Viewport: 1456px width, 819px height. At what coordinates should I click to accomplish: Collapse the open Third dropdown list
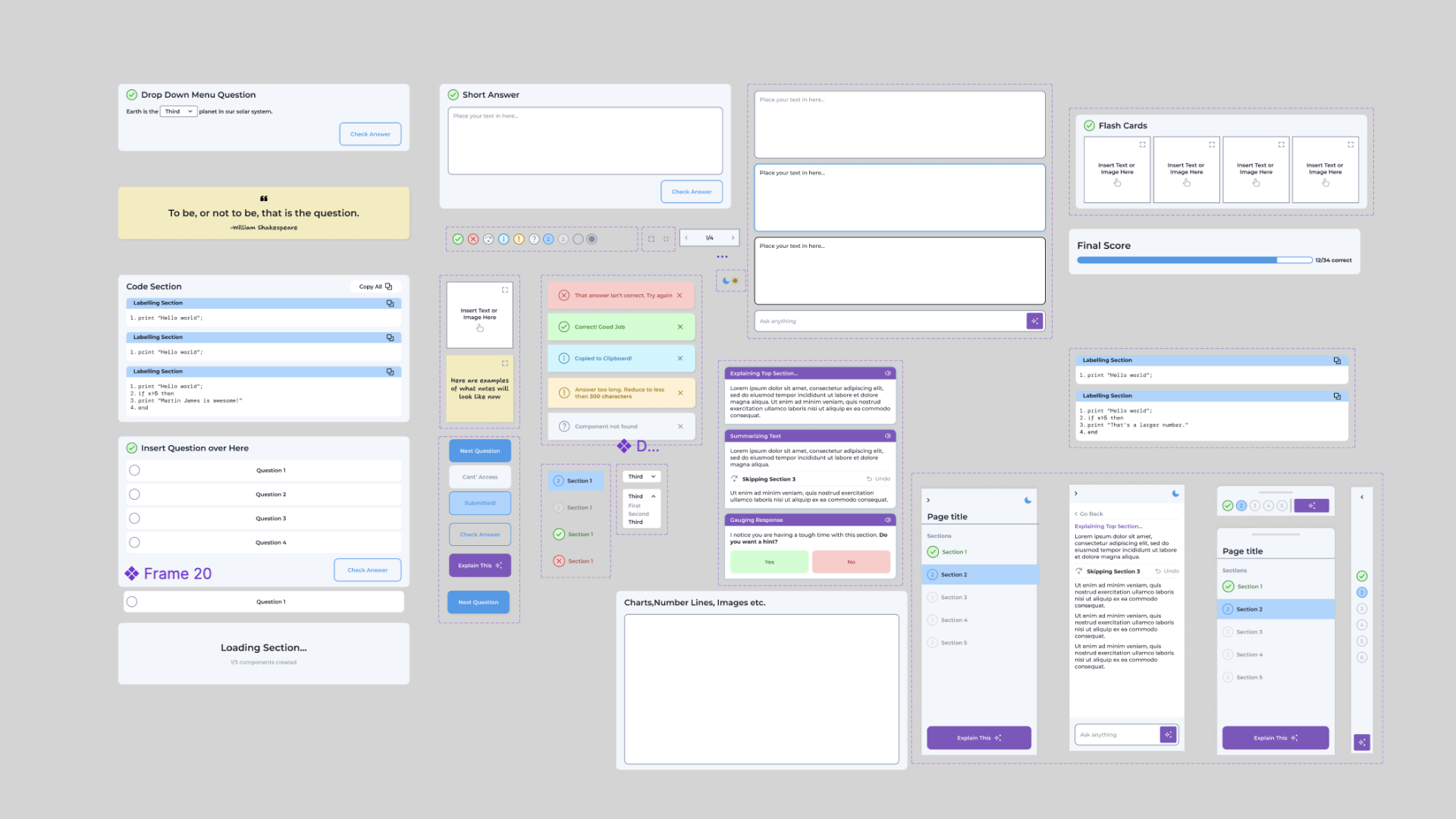[x=653, y=497]
